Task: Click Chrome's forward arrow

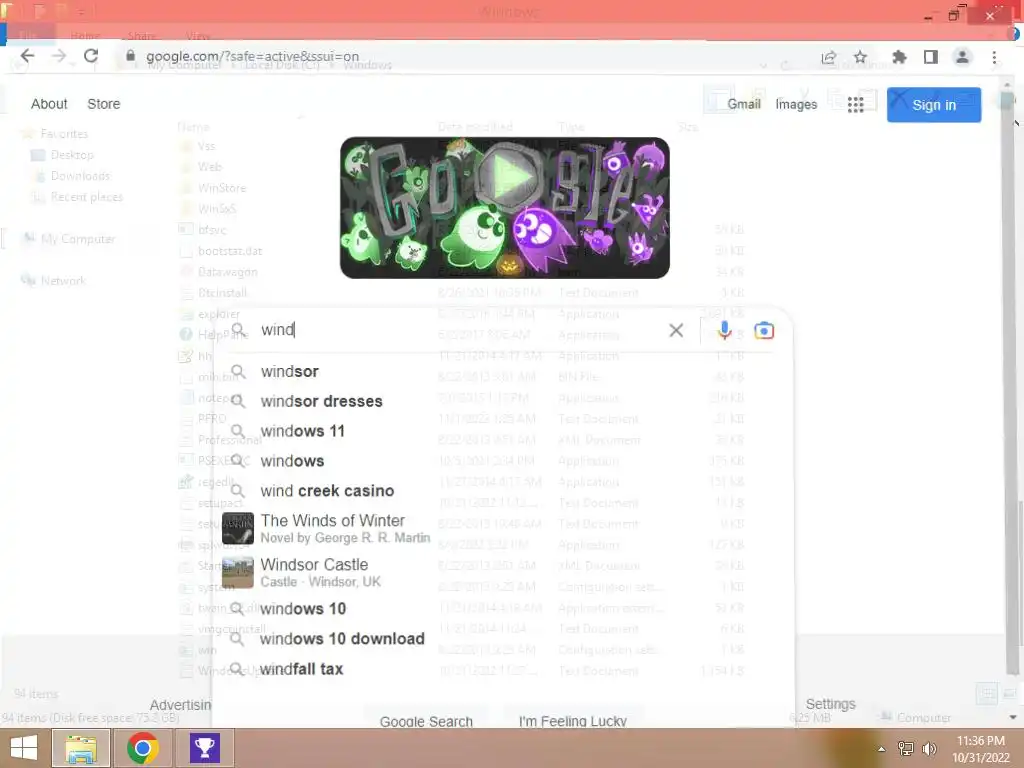Action: tap(59, 56)
